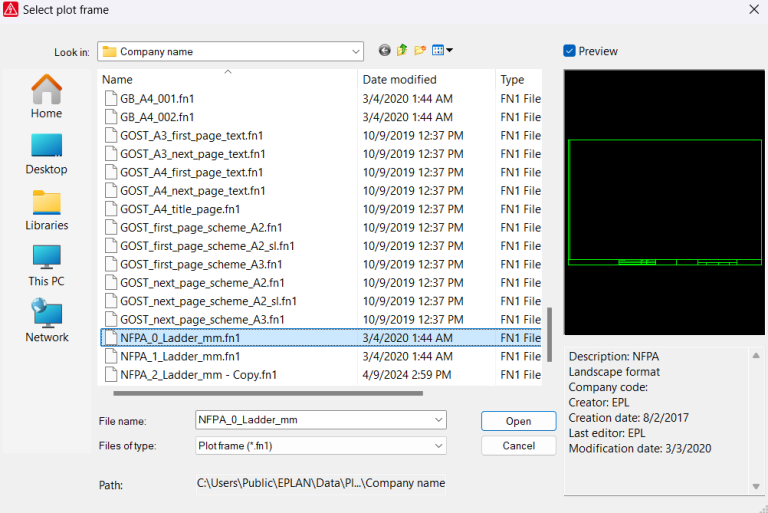Select file icon of GB_A4_001.fn1
Image resolution: width=768 pixels, height=513 pixels.
[x=111, y=98]
